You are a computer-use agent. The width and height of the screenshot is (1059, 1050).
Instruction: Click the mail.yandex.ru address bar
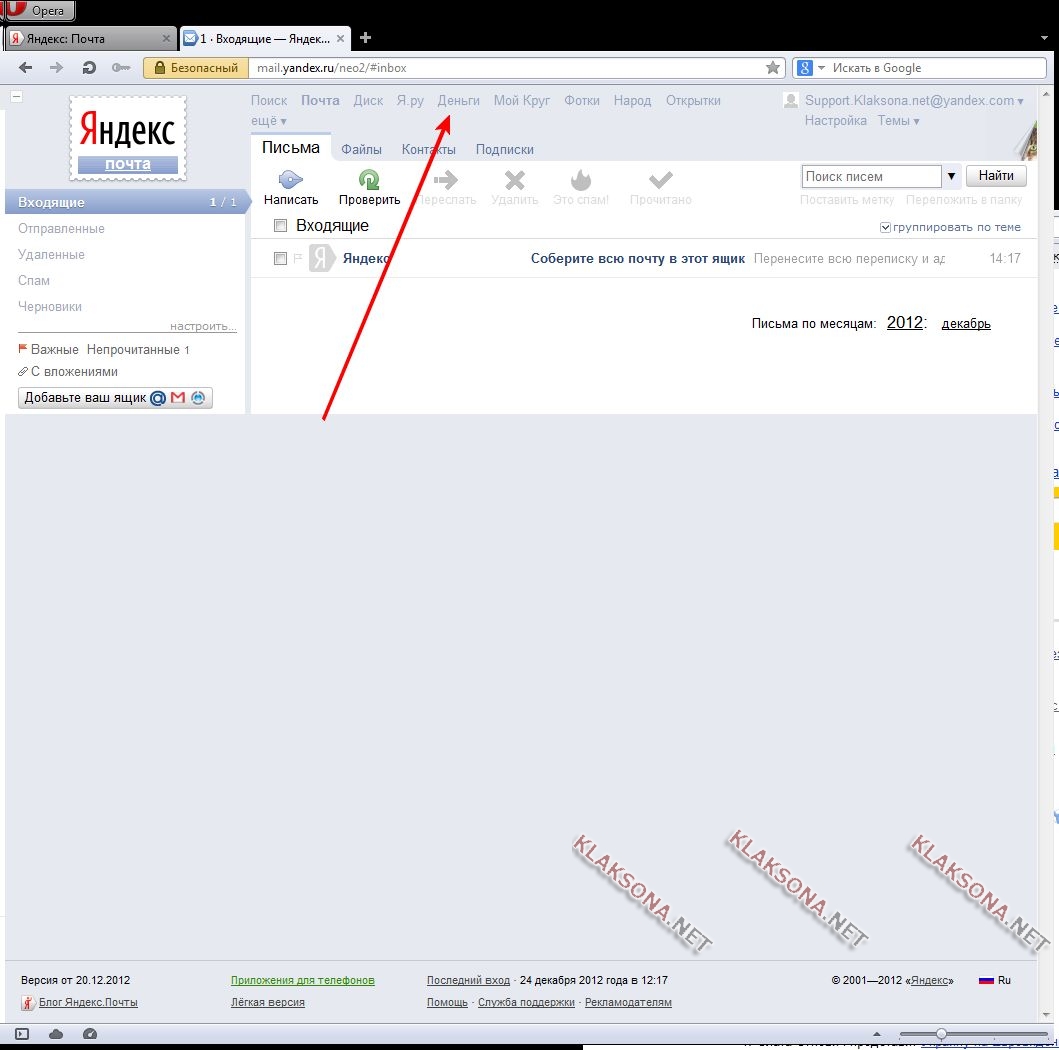pyautogui.click(x=507, y=68)
